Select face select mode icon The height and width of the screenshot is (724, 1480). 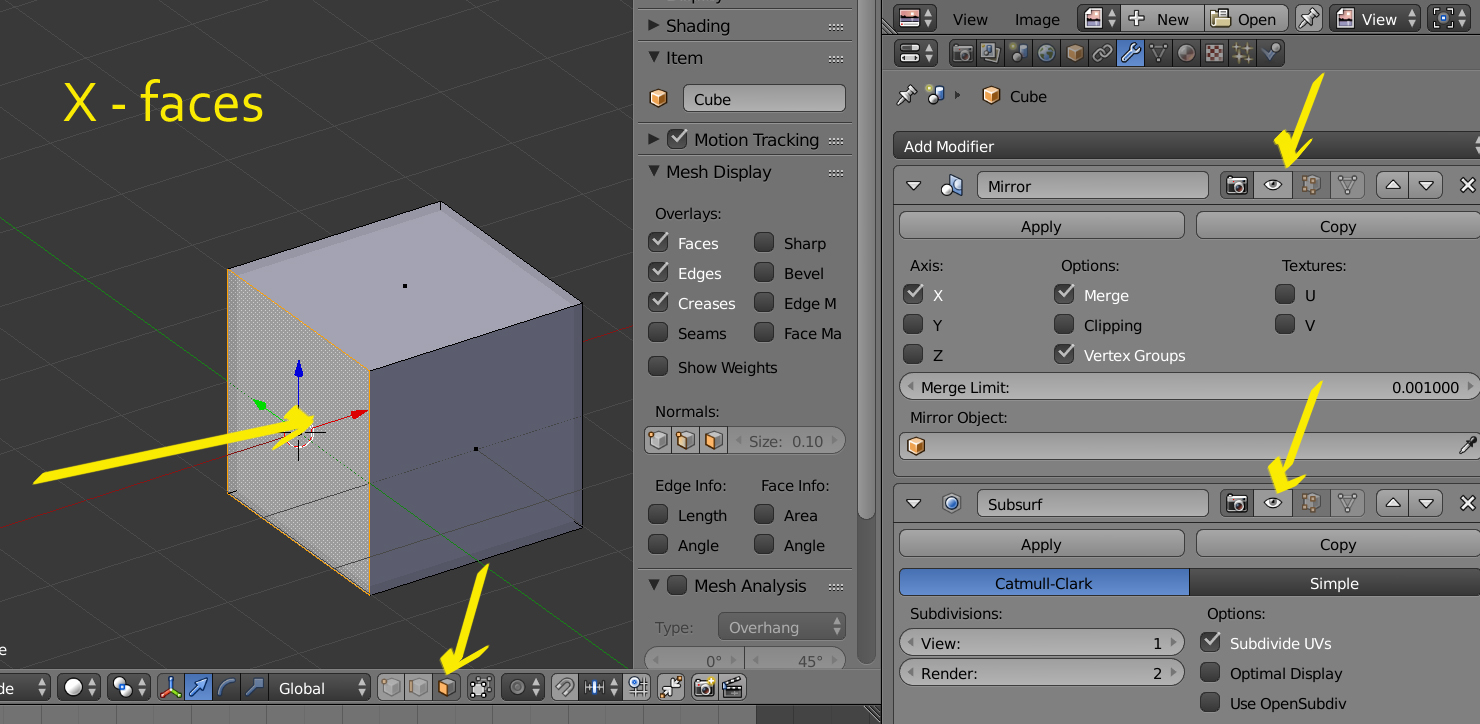tap(447, 687)
